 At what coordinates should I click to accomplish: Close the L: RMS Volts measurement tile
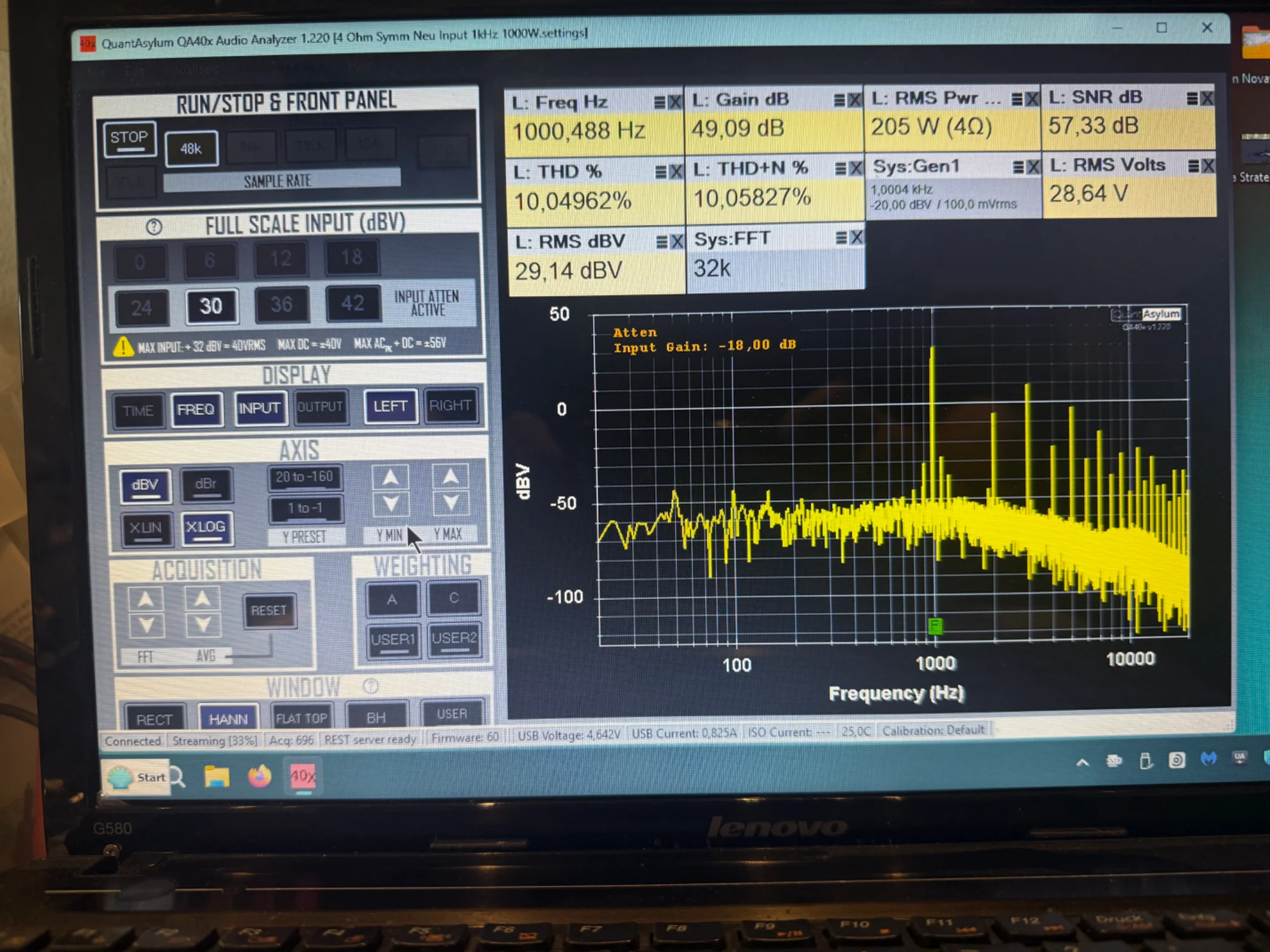tap(1208, 166)
